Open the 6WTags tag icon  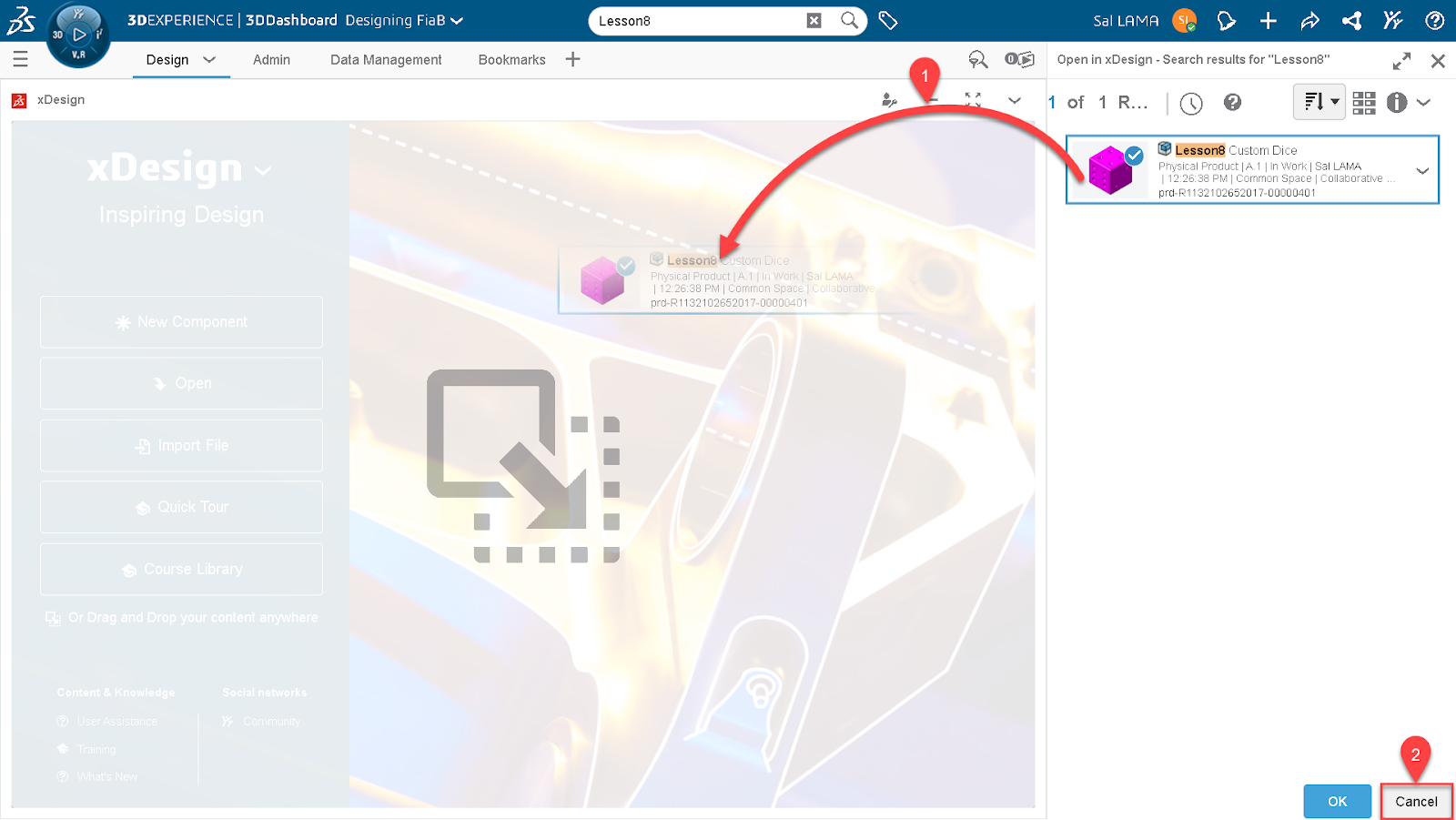click(x=888, y=20)
